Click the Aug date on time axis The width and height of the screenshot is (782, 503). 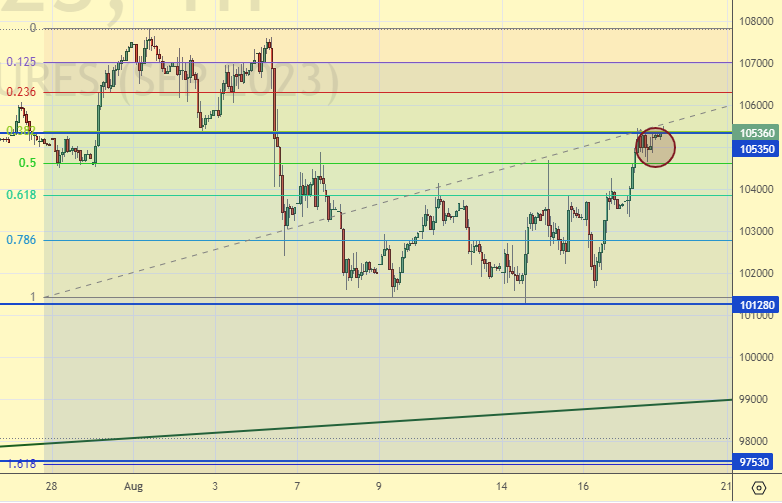coord(132,485)
